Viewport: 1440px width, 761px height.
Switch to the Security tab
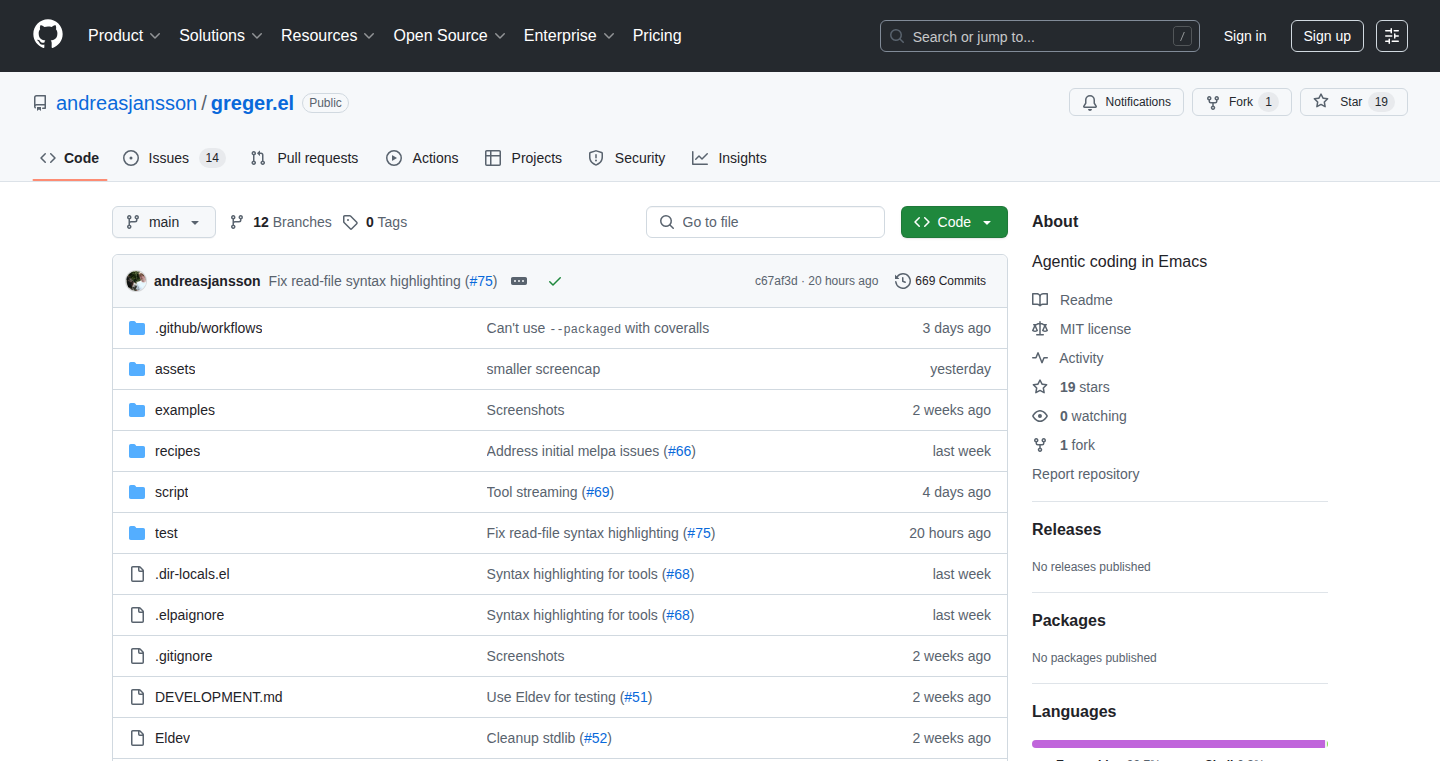click(627, 158)
